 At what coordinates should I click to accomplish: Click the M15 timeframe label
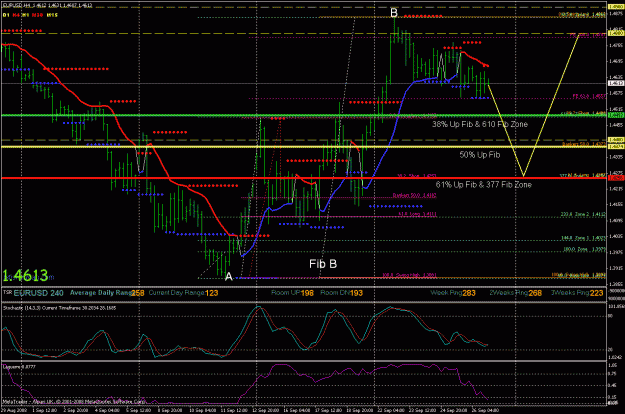tap(52, 15)
